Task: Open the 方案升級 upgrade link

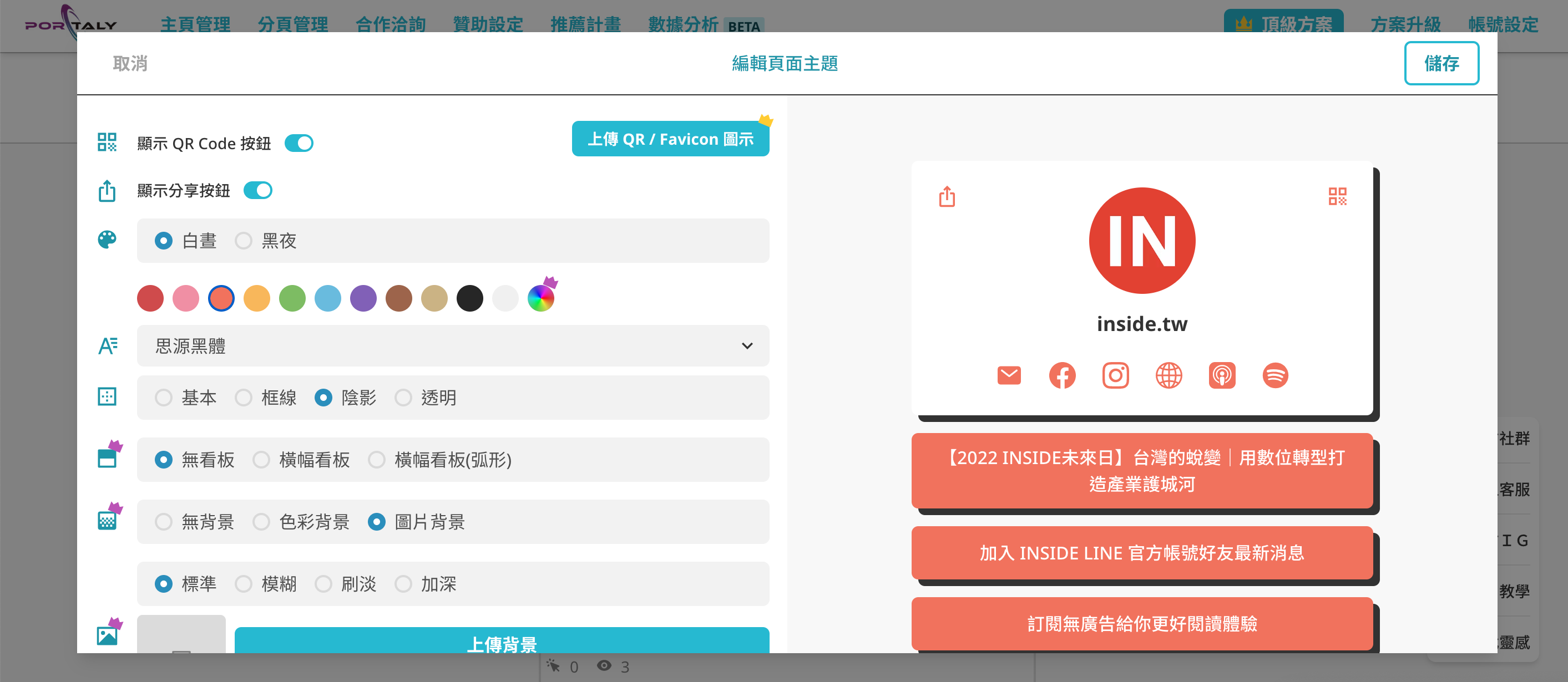Action: pyautogui.click(x=1405, y=24)
